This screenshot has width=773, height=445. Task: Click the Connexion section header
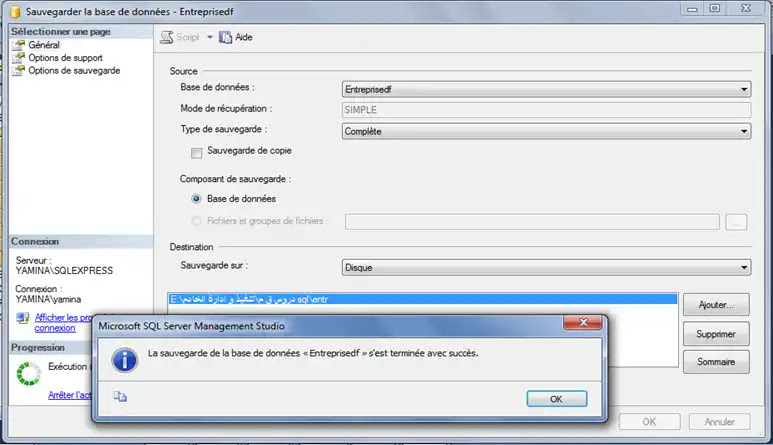tap(81, 241)
